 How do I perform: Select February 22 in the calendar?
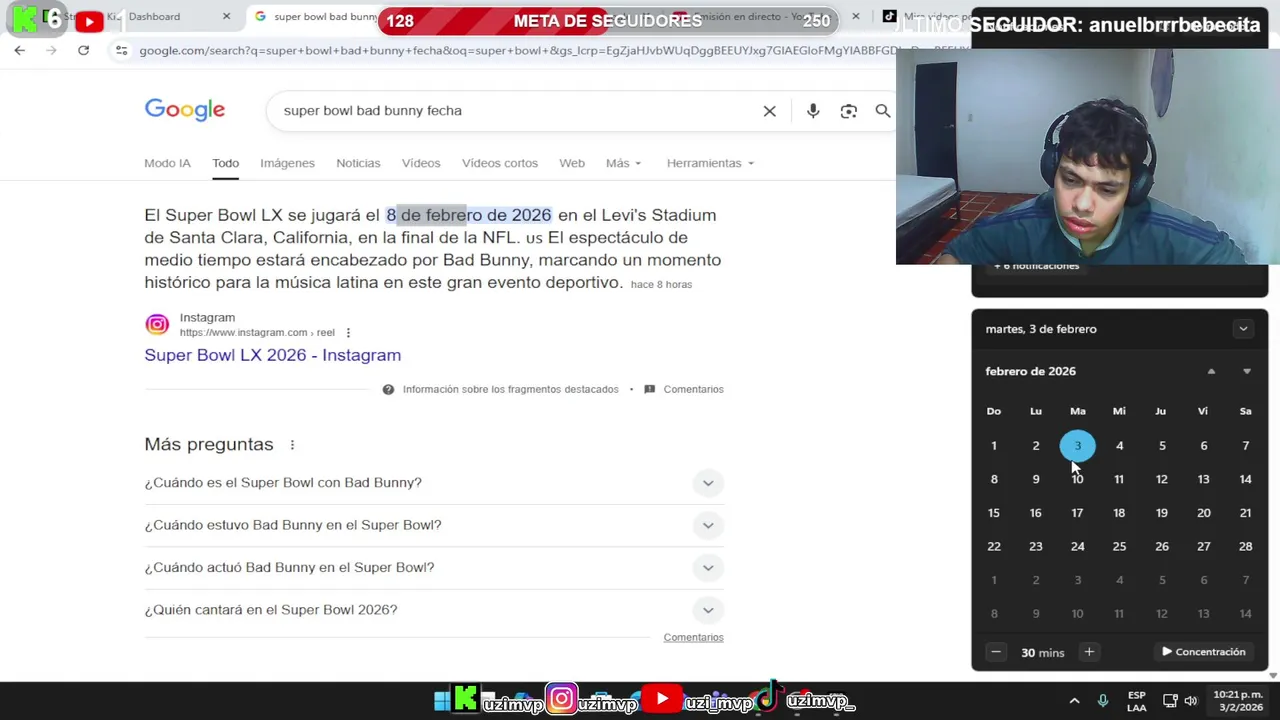coord(994,547)
